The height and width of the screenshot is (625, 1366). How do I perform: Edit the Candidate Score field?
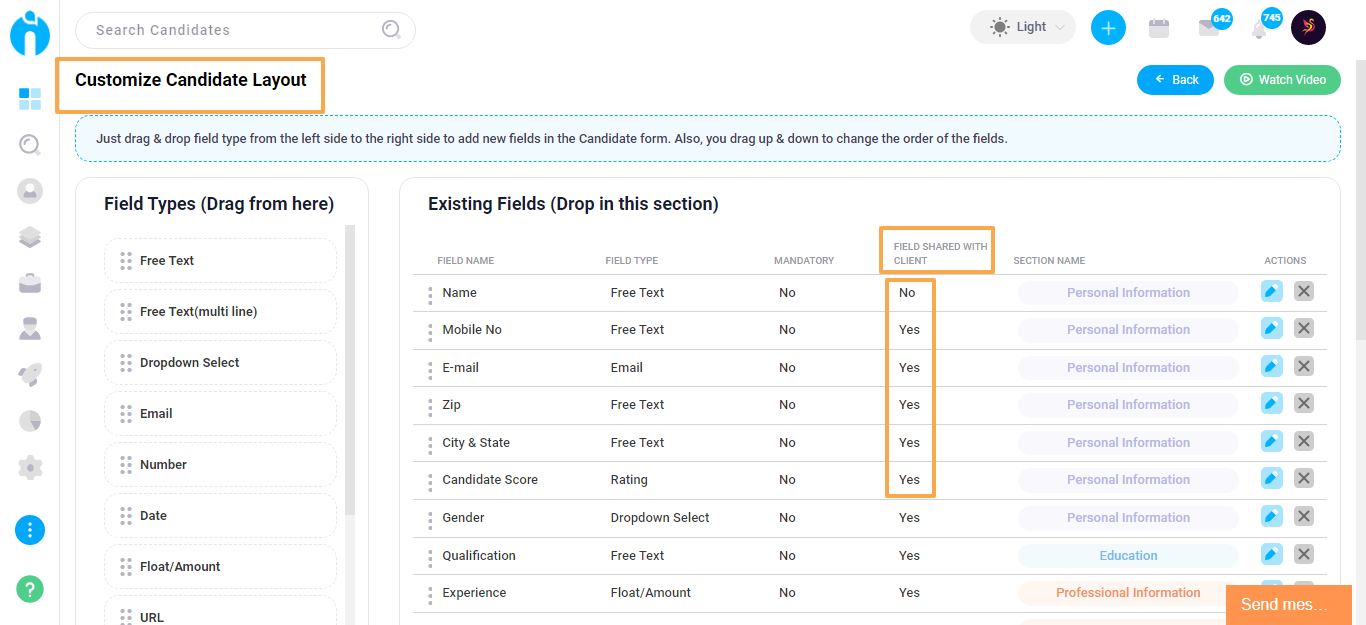1272,478
